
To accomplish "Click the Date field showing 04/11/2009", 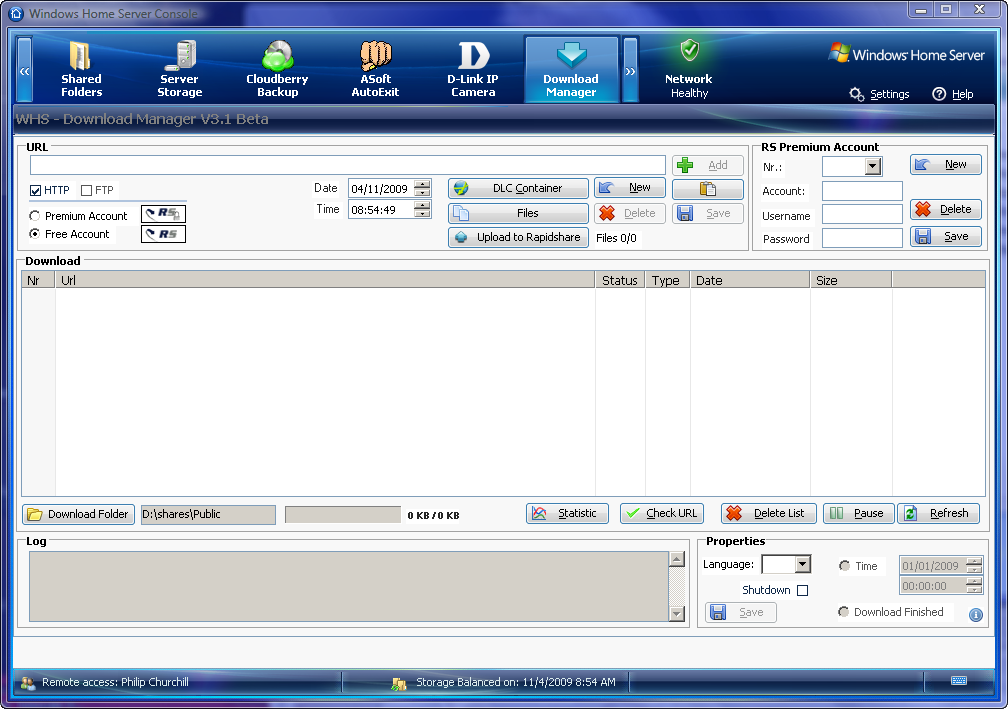I will tap(382, 189).
